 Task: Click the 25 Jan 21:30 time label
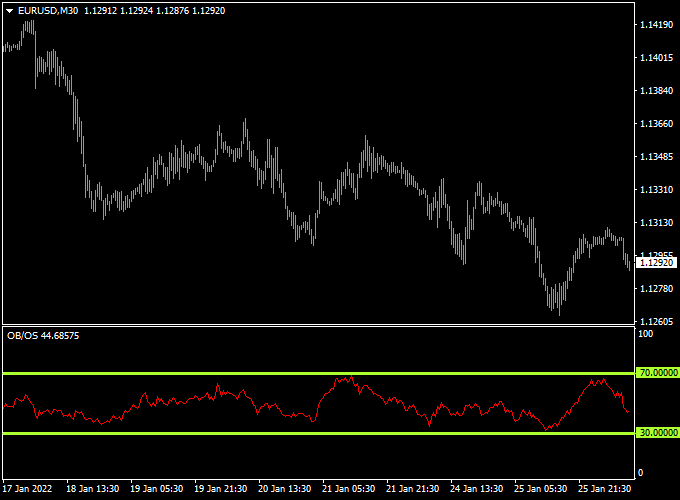(605, 489)
